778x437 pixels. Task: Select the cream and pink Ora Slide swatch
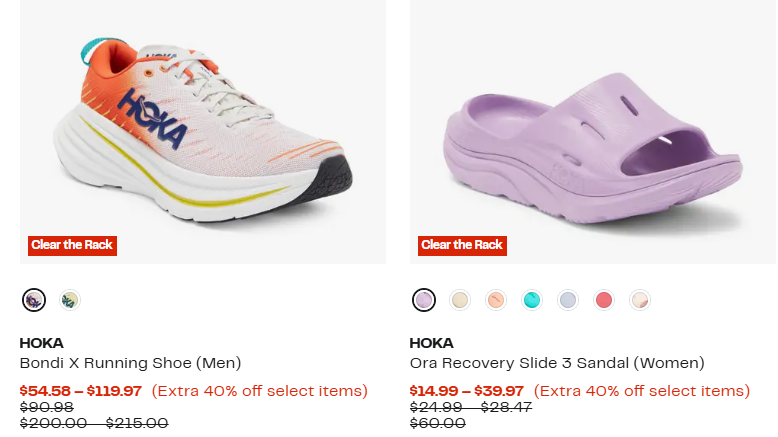(x=640, y=300)
